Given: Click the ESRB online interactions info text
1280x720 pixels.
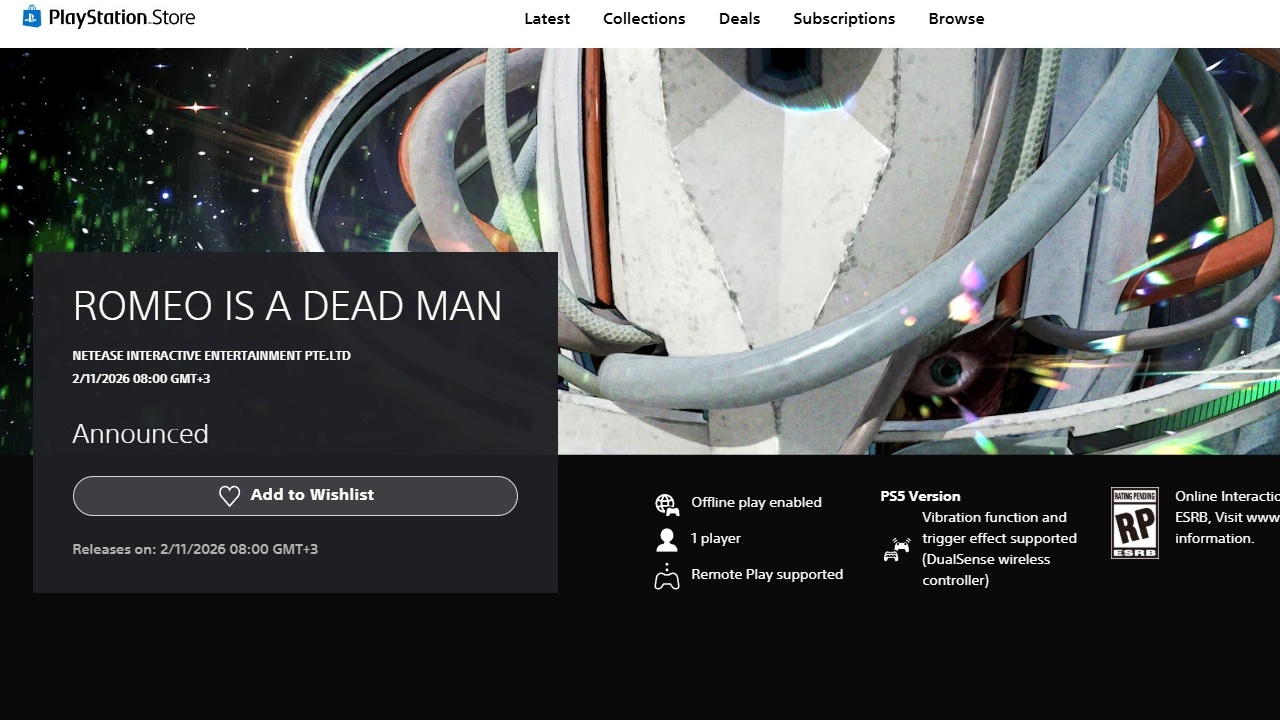Looking at the screenshot, I should pyautogui.click(x=1226, y=517).
